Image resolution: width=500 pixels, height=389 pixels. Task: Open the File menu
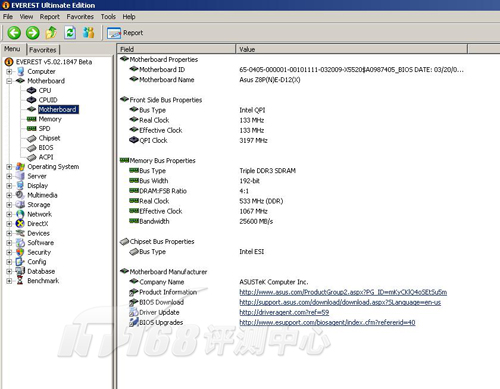pos(8,17)
